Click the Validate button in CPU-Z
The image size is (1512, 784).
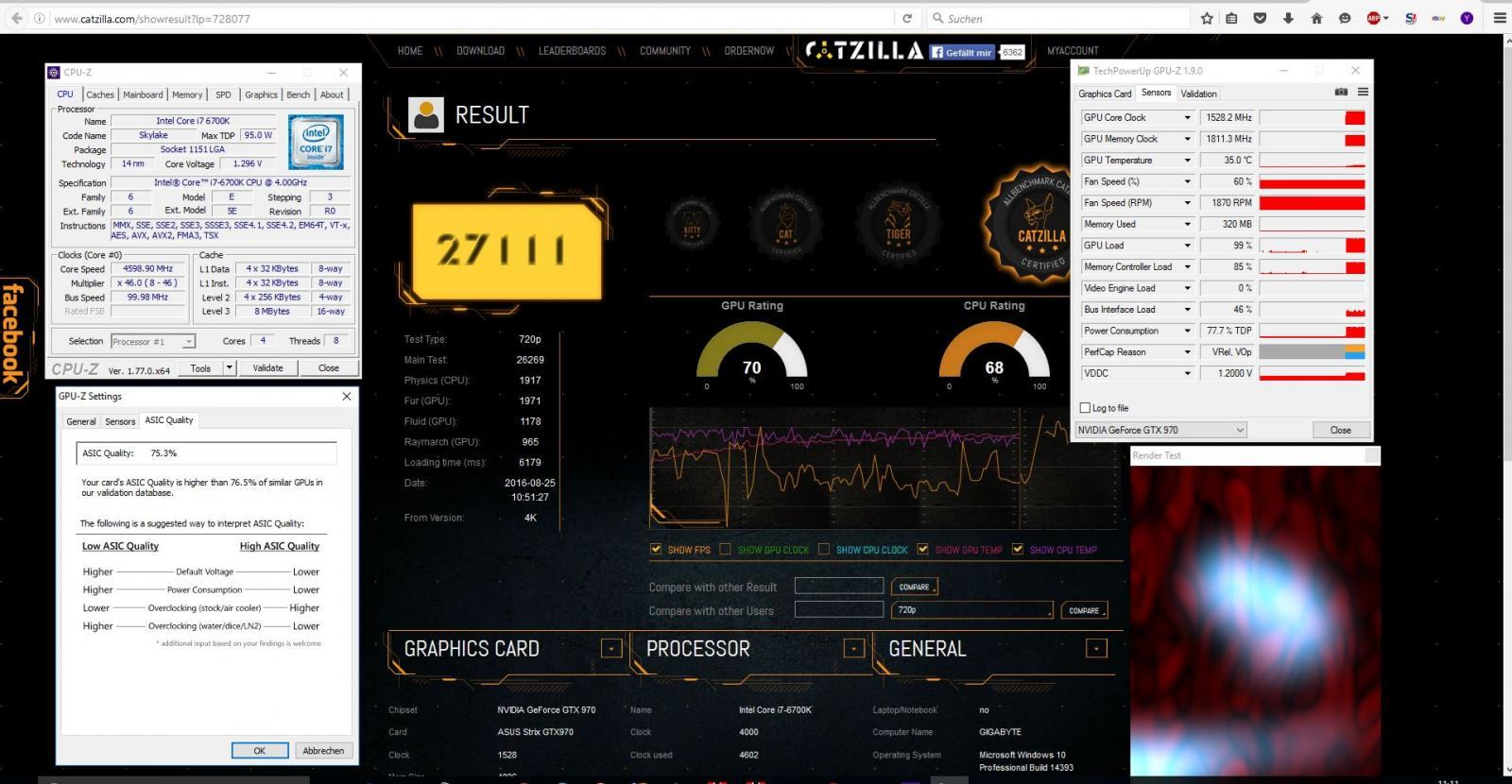[267, 368]
